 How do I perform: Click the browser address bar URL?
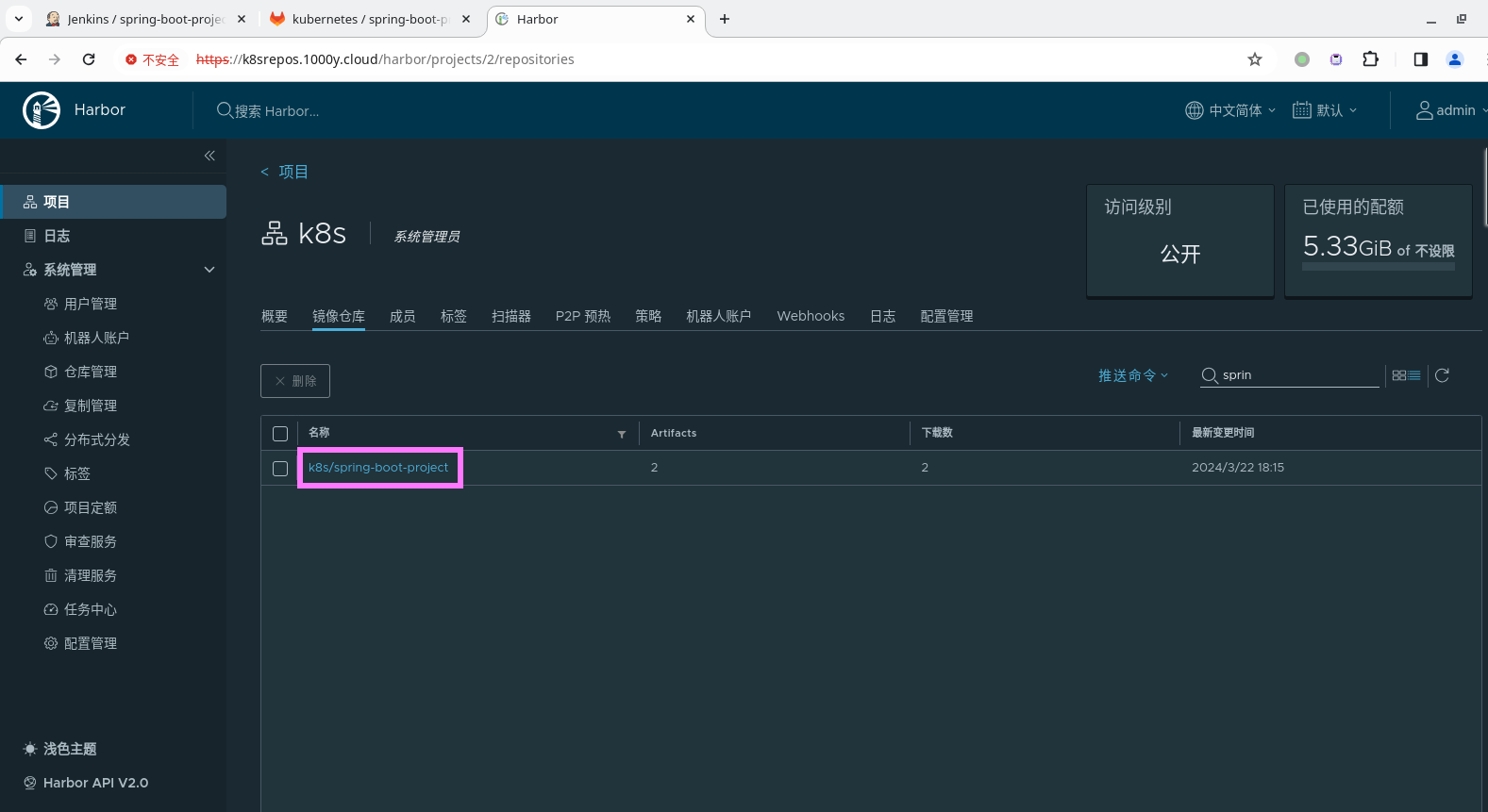[385, 59]
